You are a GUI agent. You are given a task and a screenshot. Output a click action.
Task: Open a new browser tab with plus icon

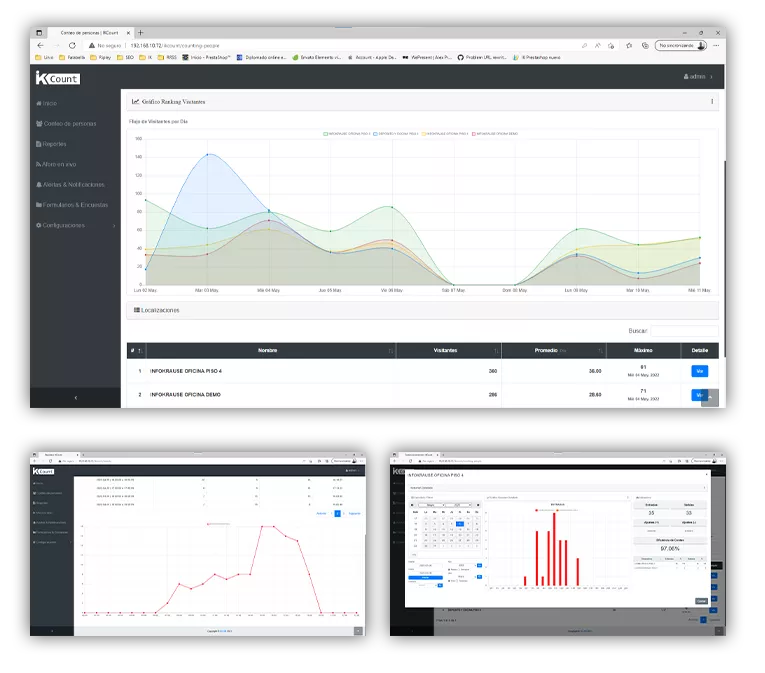[140, 32]
